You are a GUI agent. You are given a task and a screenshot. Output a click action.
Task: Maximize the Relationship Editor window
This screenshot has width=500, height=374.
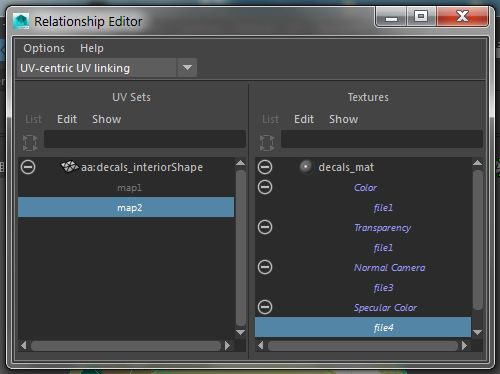click(421, 17)
